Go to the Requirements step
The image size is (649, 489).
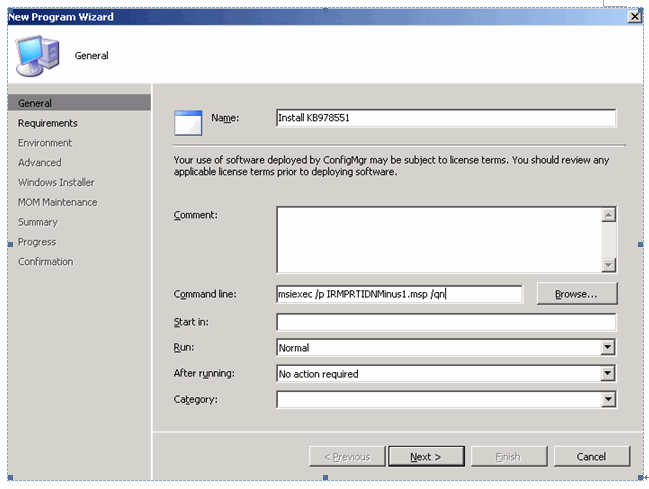click(x=48, y=123)
